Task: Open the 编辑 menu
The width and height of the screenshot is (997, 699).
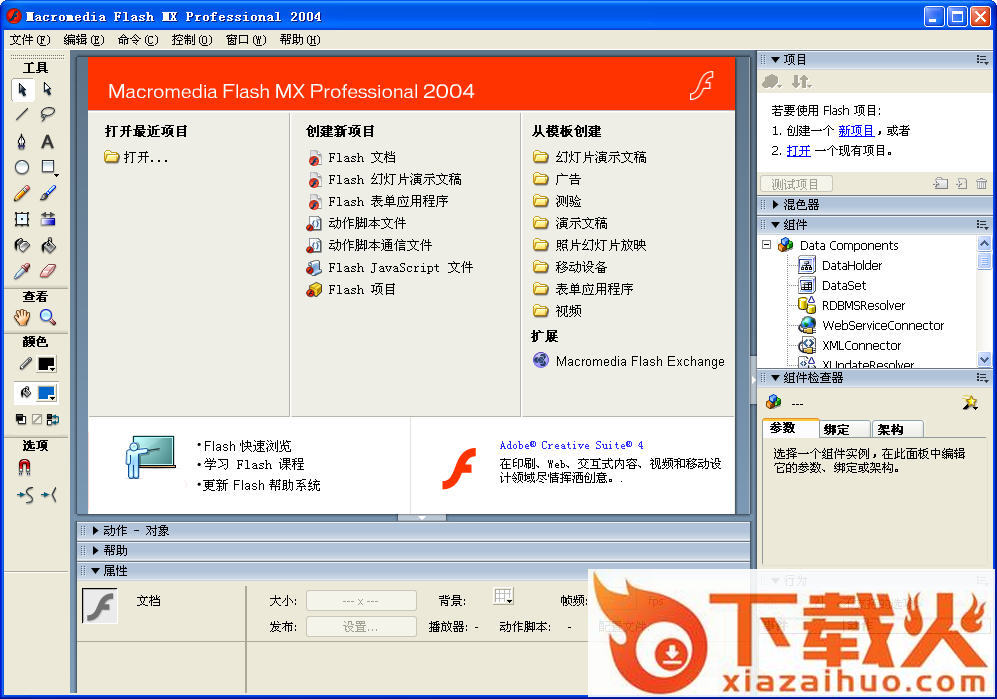Action: click(x=84, y=39)
